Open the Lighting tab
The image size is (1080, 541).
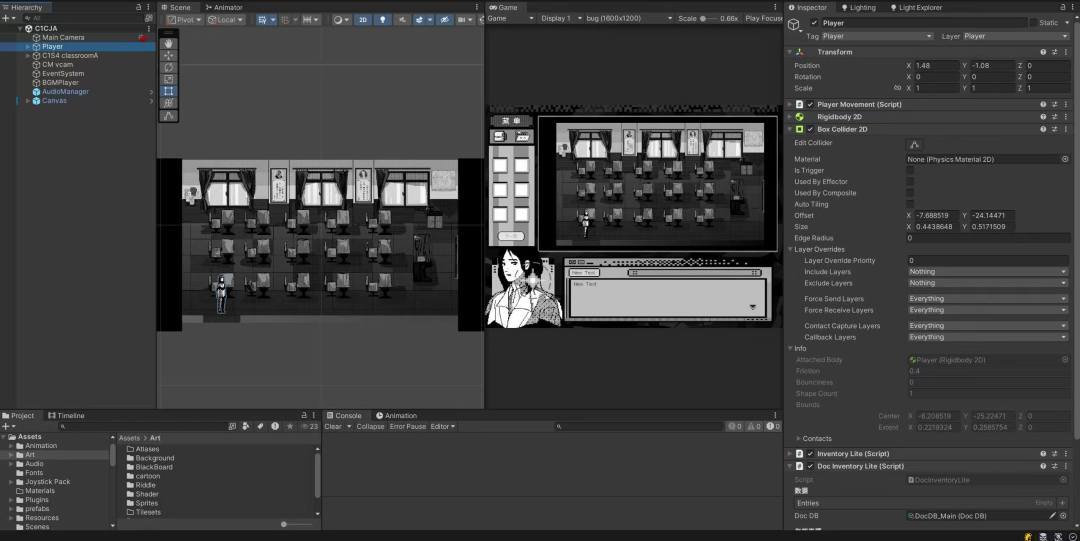[x=862, y=7]
